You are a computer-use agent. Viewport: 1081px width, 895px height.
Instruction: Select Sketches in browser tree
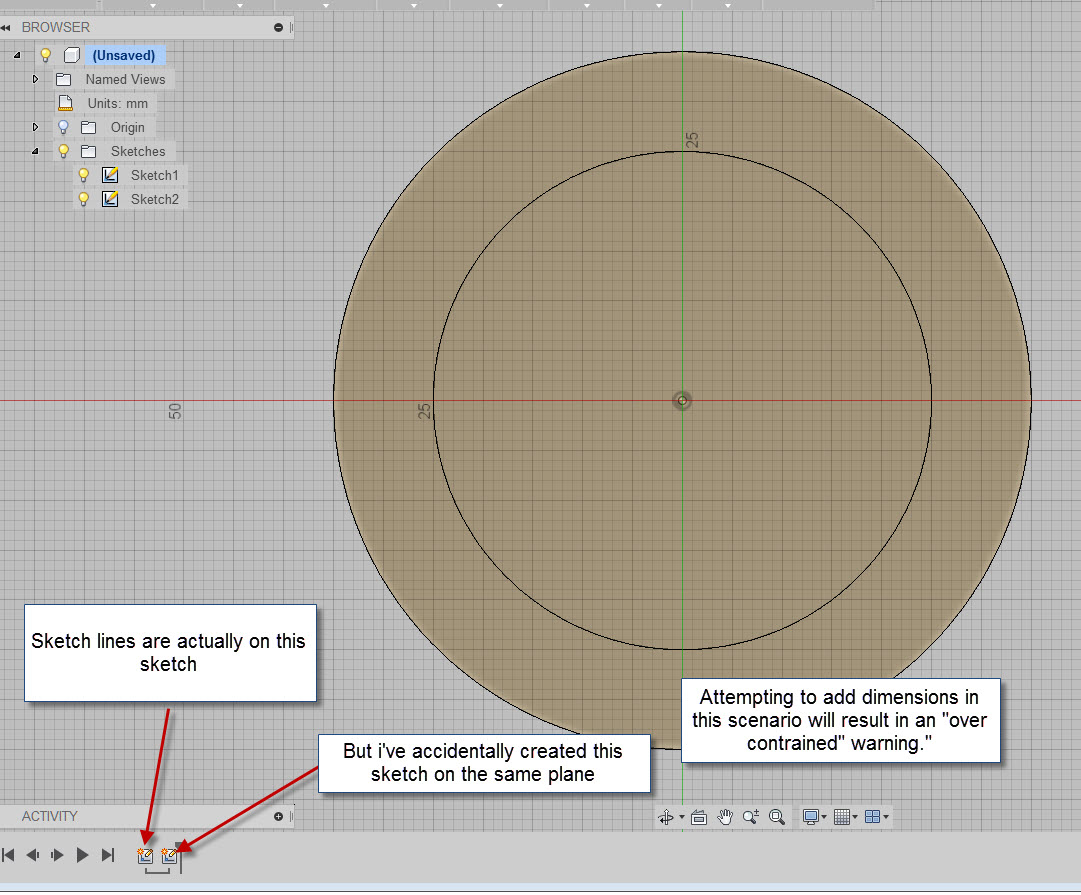click(x=138, y=151)
